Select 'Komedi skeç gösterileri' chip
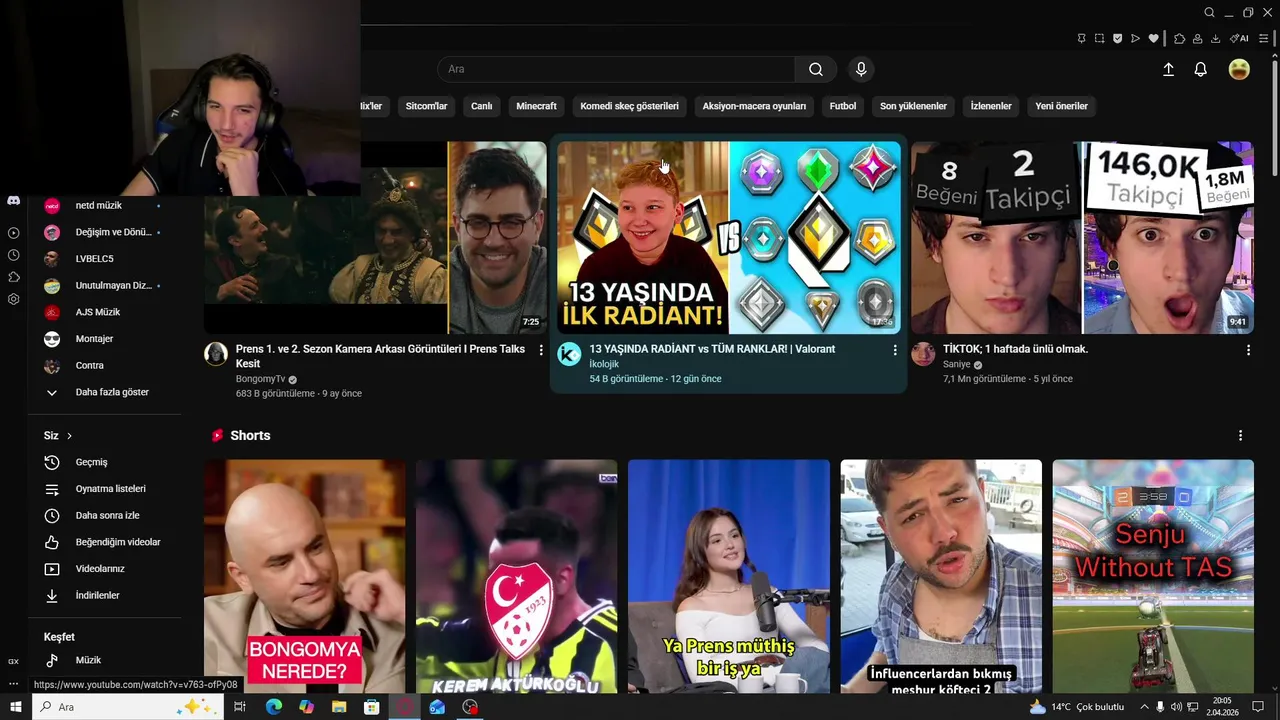Viewport: 1280px width, 720px height. (x=629, y=106)
